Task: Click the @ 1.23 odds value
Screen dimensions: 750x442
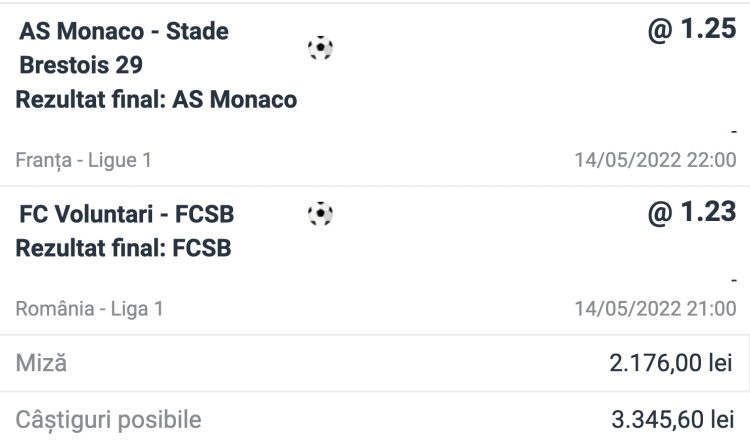Action: [692, 212]
